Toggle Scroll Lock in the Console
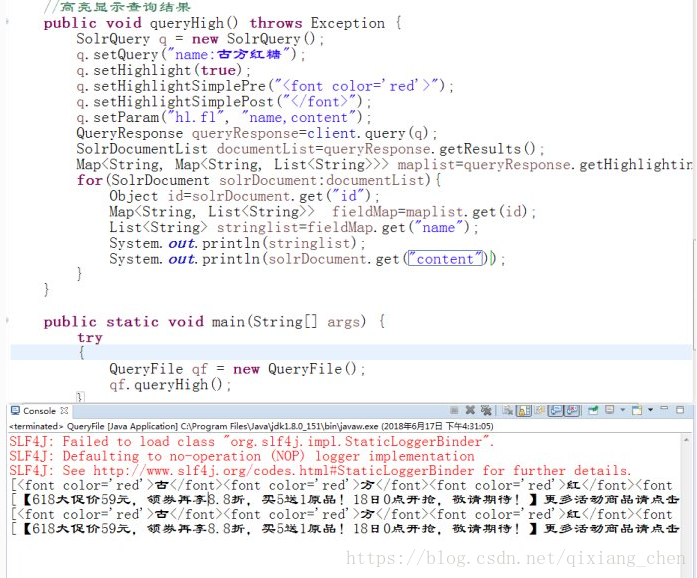 (x=524, y=410)
